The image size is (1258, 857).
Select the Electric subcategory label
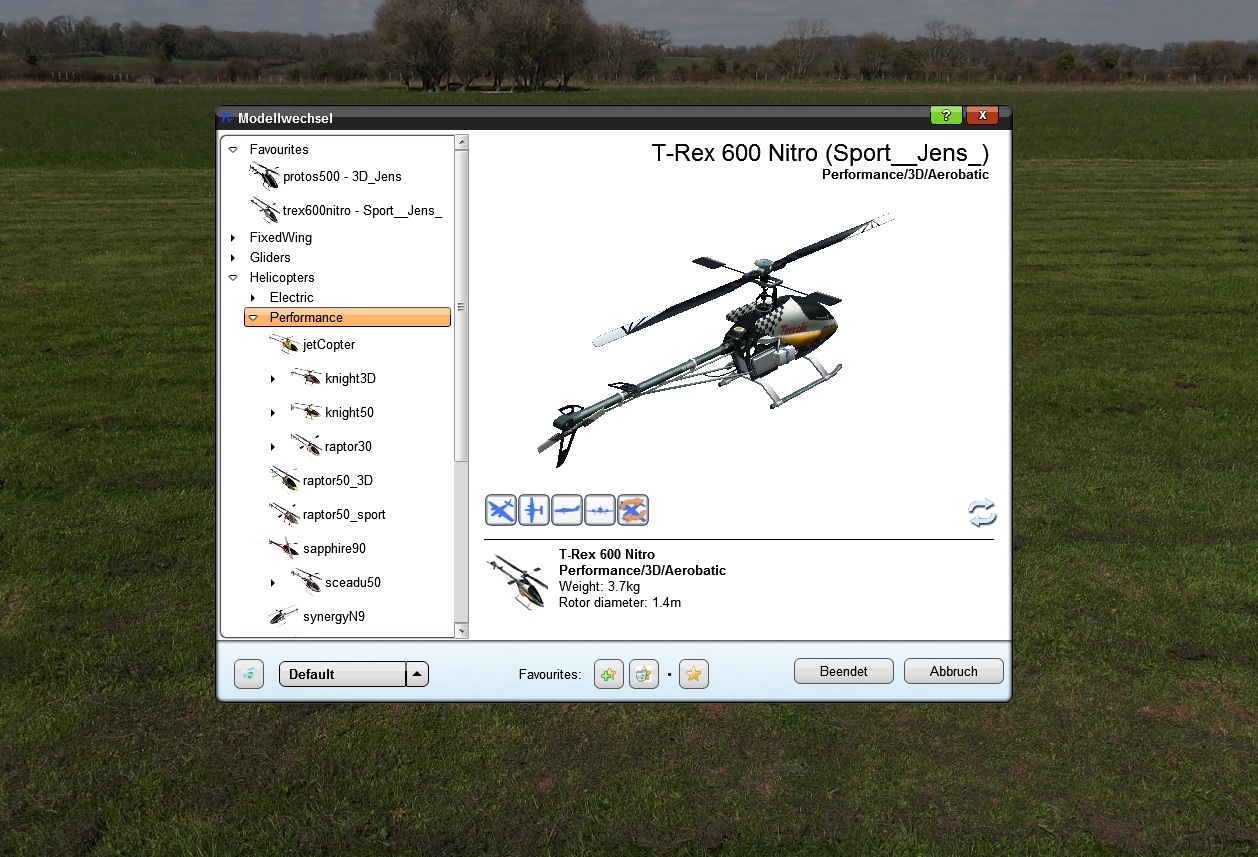point(292,298)
